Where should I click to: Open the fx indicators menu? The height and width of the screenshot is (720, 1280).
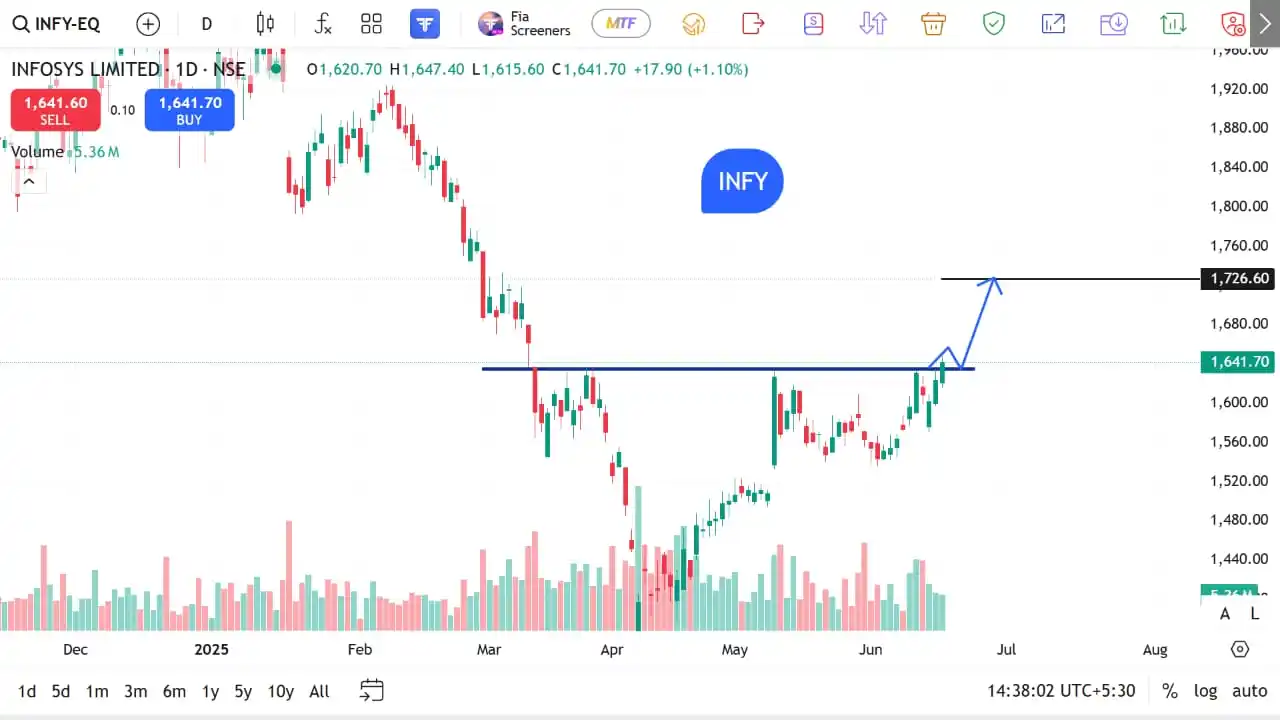pyautogui.click(x=322, y=24)
